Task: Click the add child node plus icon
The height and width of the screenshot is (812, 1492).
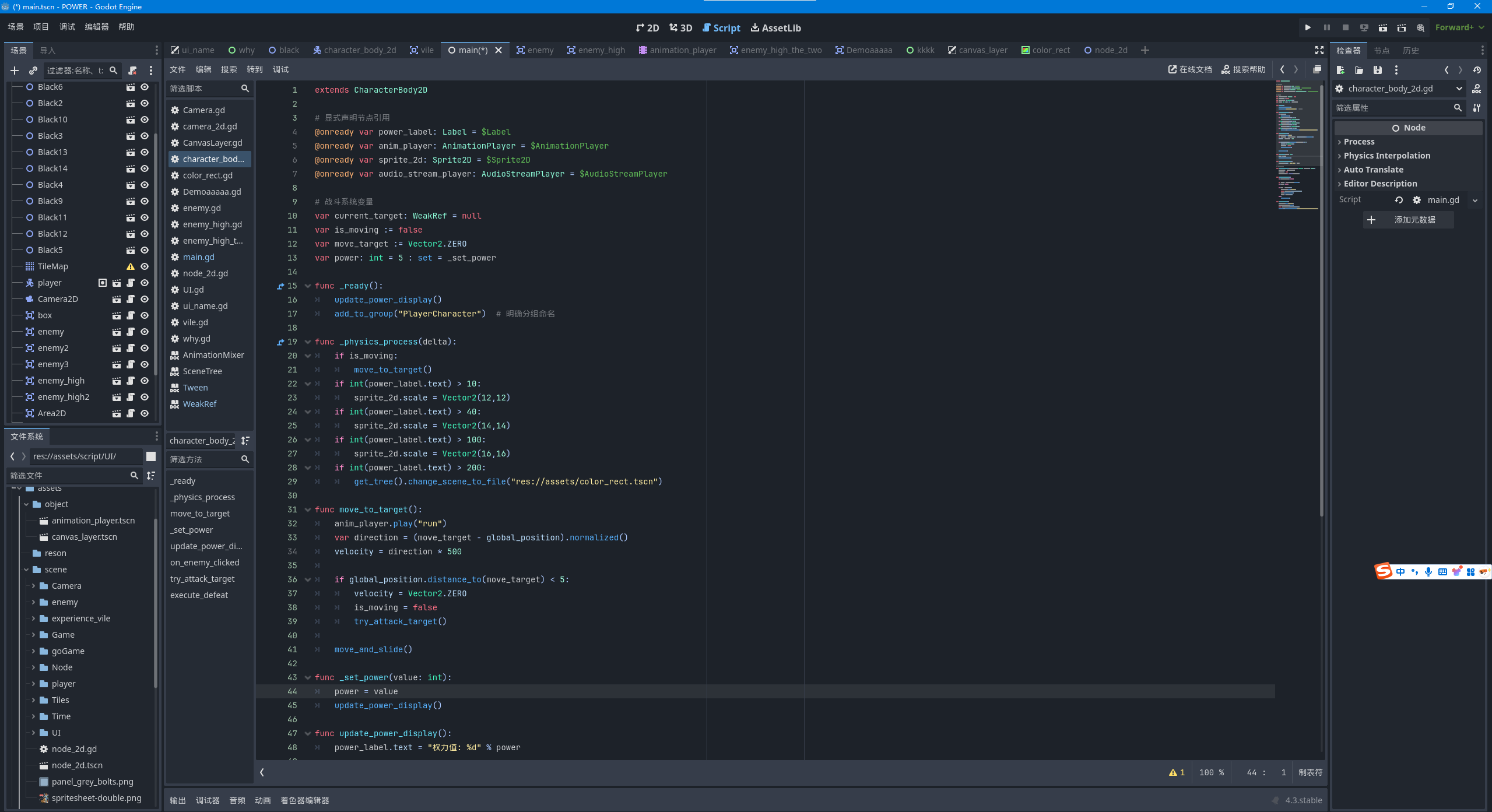Action: [15, 71]
